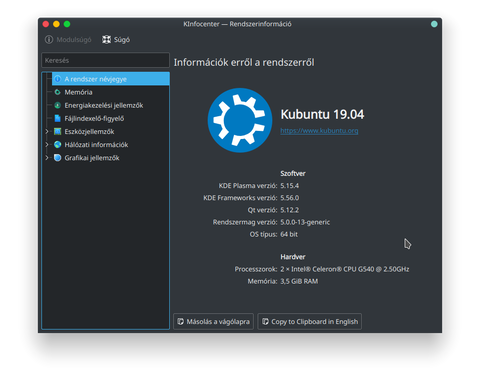Click the Fájlindexelő-figyelő file icon
The height and width of the screenshot is (376, 480).
[x=58, y=118]
